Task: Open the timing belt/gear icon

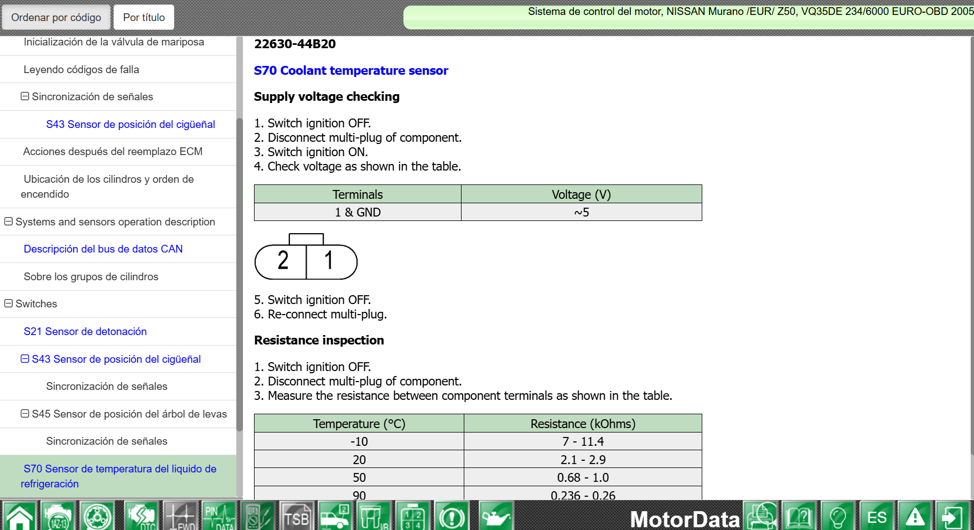Action: coord(98,516)
